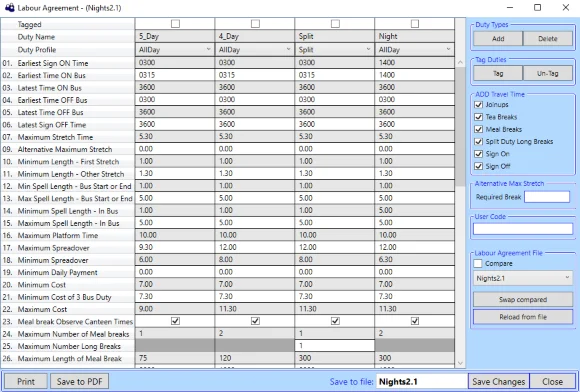
Task: Click Save to PDF button
Action: (80, 381)
